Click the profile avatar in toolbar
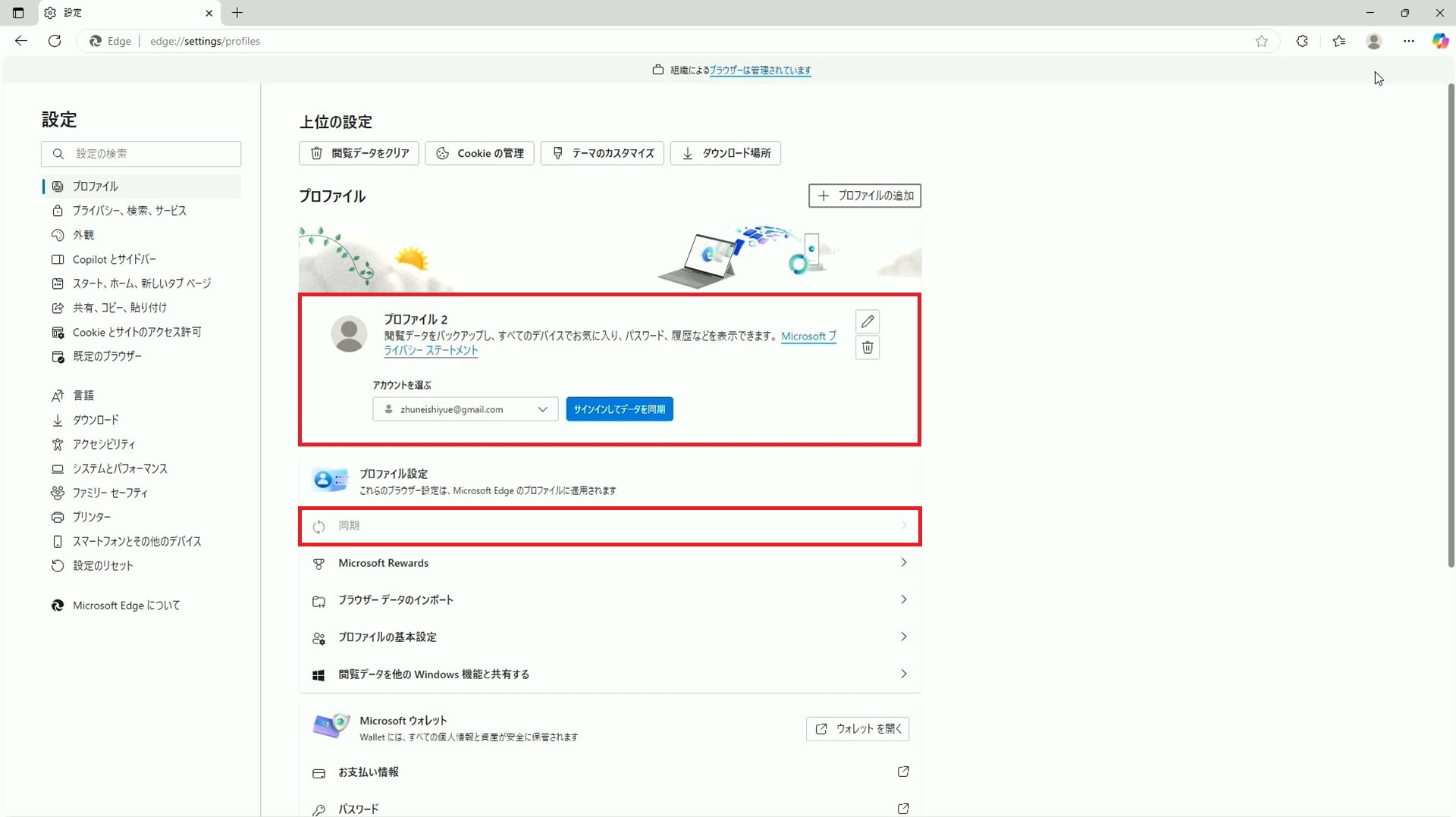This screenshot has height=817, width=1456. (1373, 41)
